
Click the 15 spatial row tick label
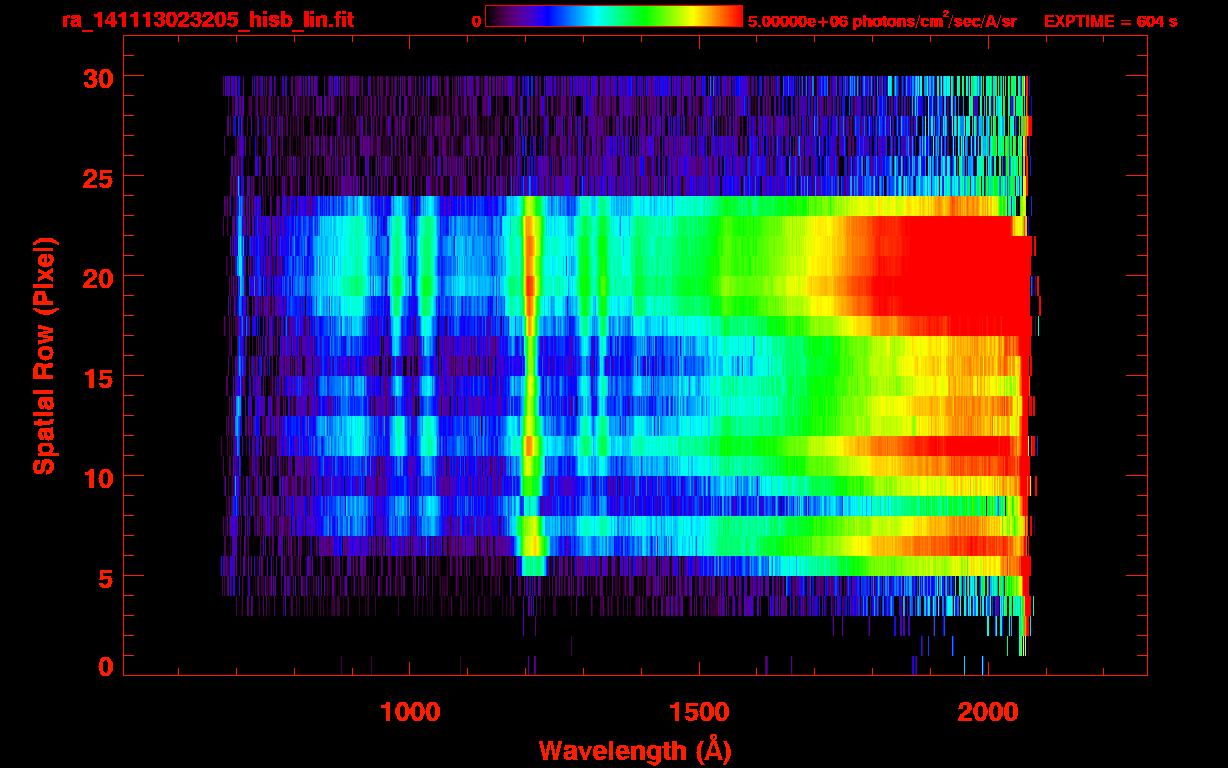(x=98, y=377)
